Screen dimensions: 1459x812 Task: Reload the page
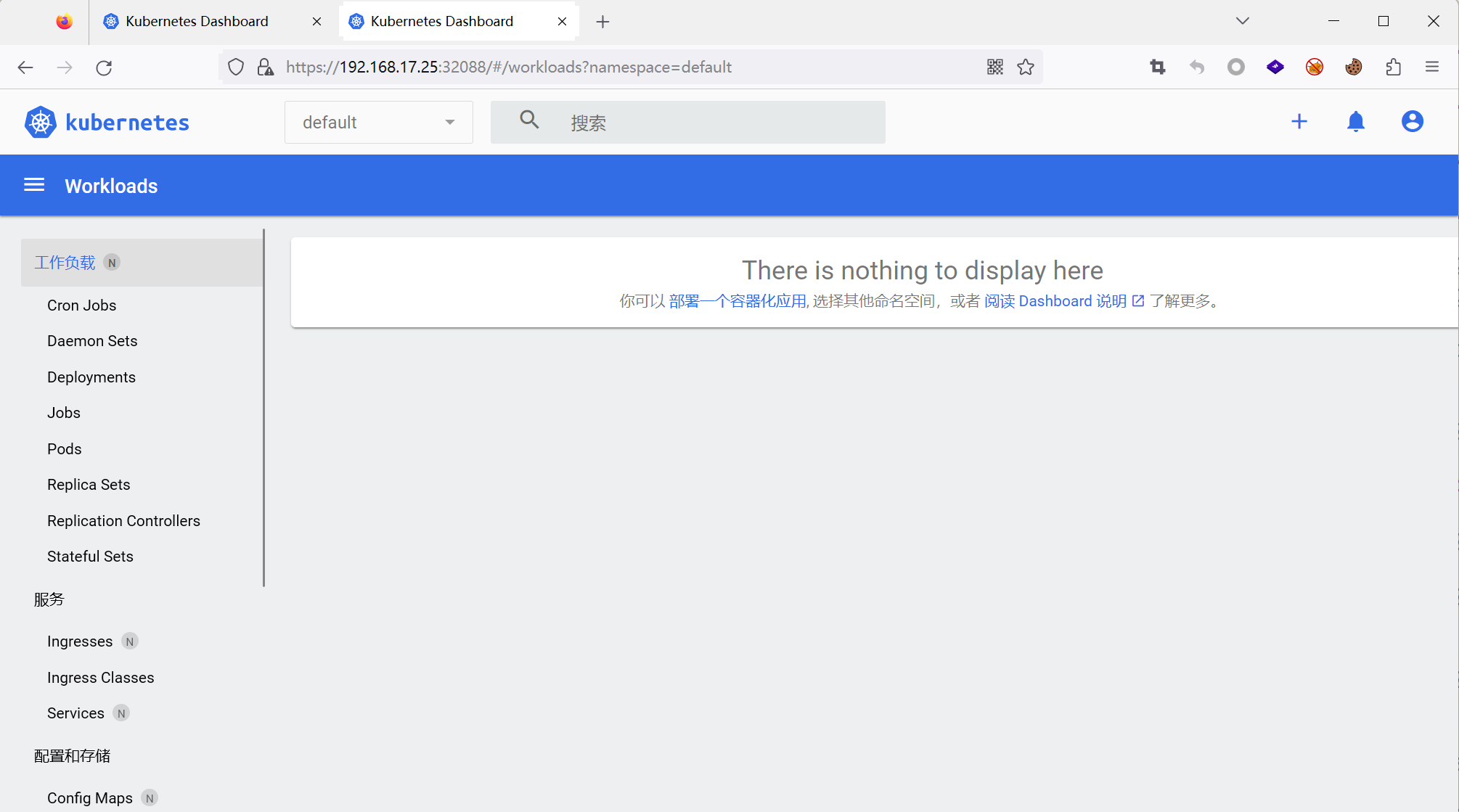click(104, 67)
